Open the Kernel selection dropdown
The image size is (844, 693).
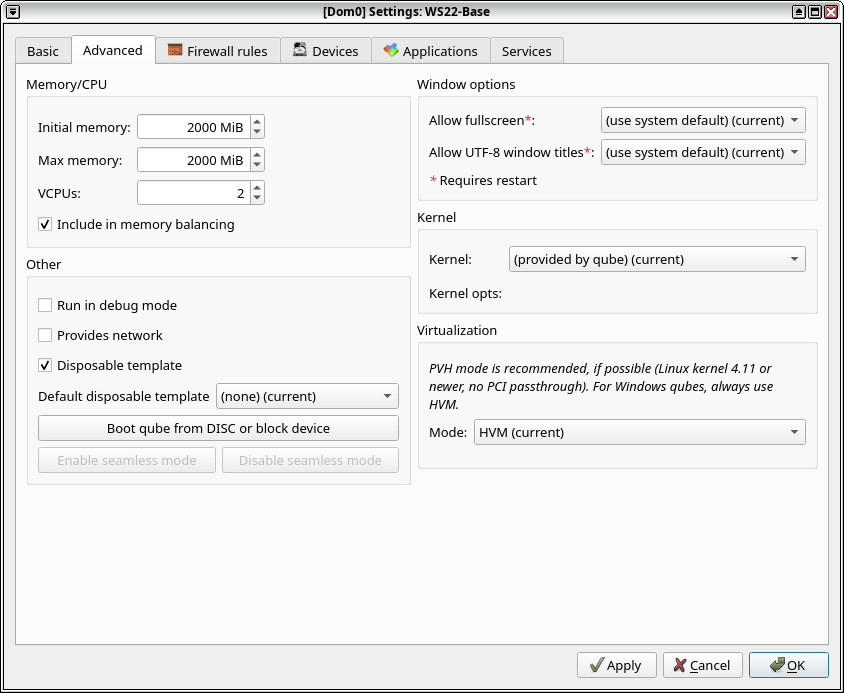click(x=657, y=259)
